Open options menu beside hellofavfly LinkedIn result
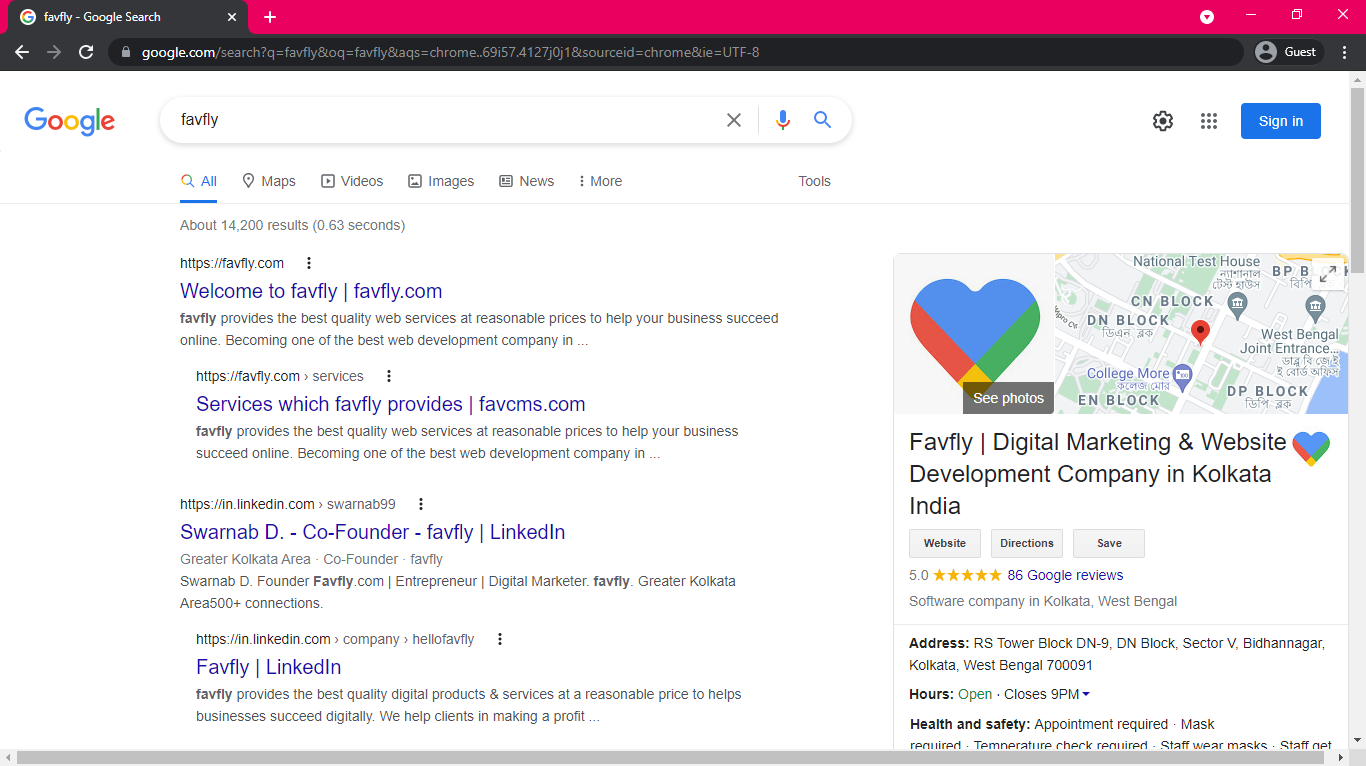 [x=500, y=639]
